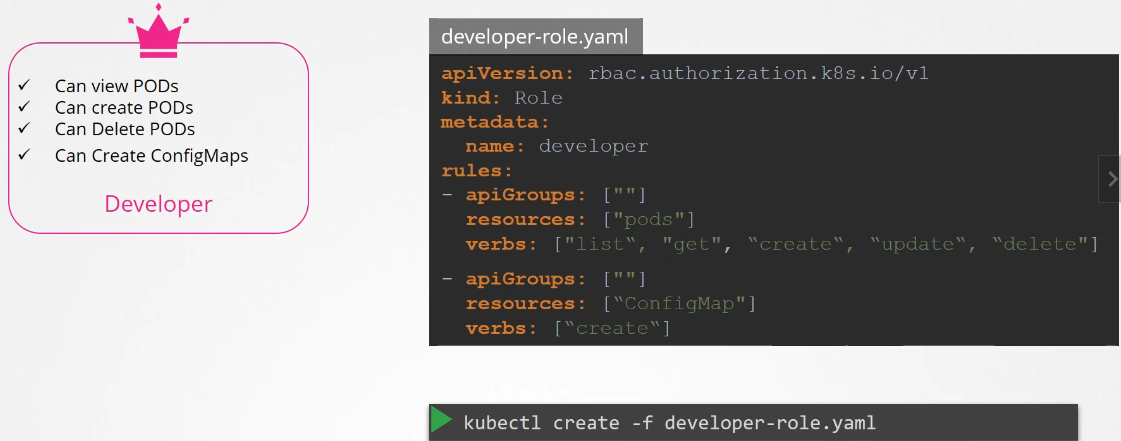Click the resources line containing pods
The height and width of the screenshot is (441, 1121).
pyautogui.click(x=580, y=219)
